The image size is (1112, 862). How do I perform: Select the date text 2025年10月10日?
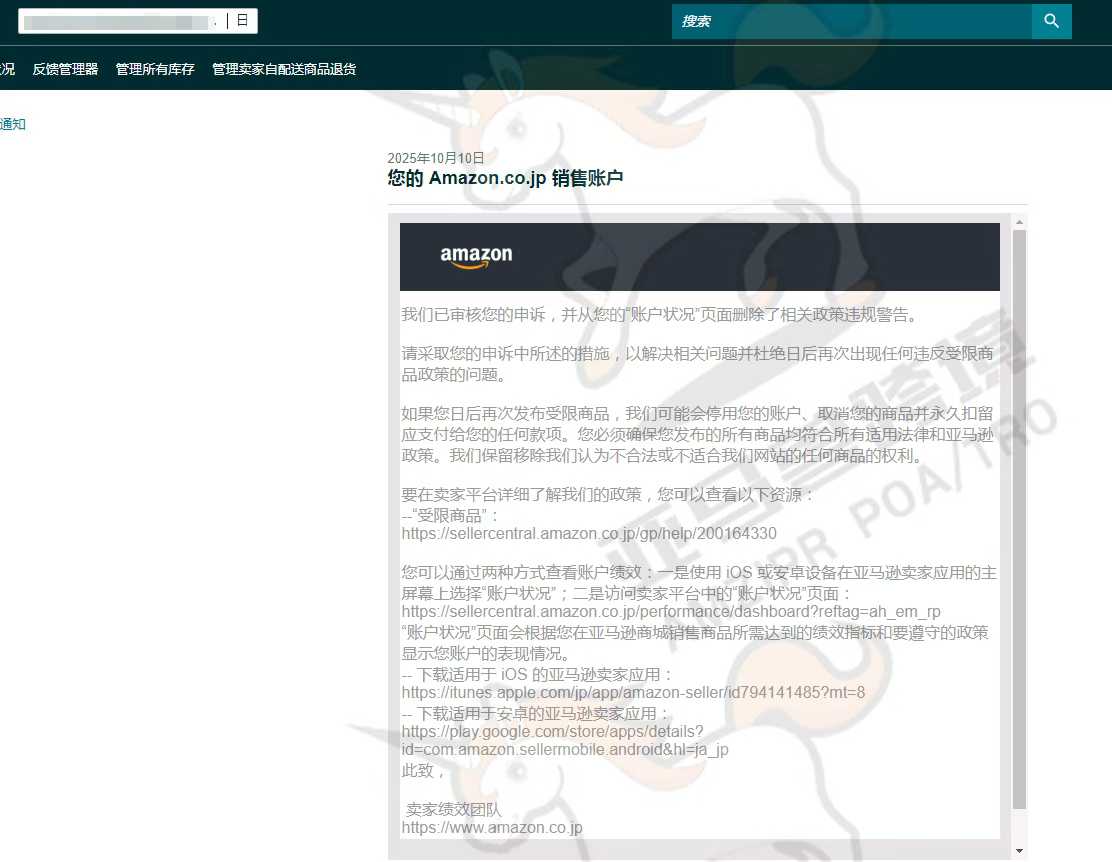(x=435, y=158)
